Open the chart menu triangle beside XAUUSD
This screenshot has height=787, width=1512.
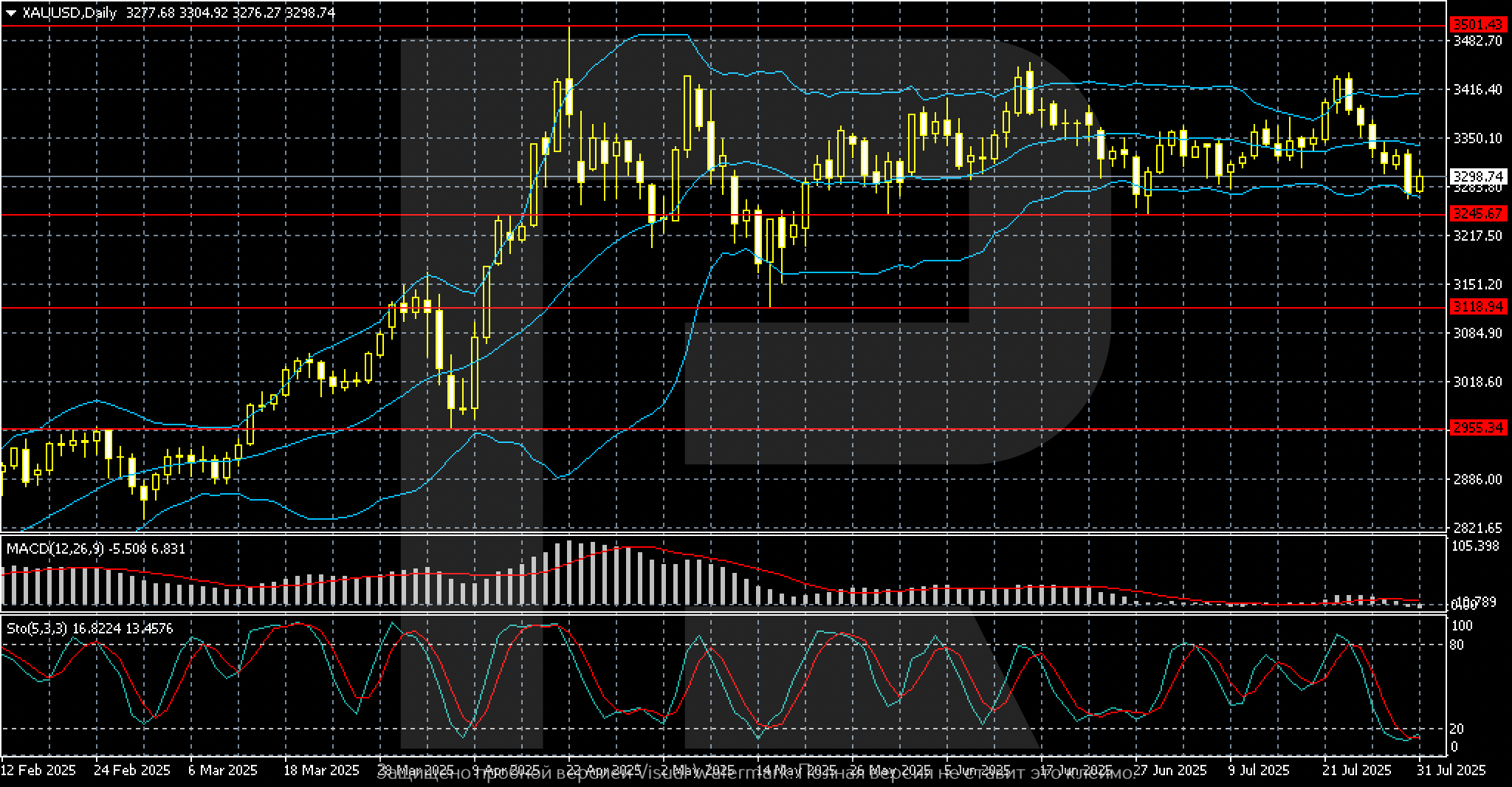point(11,13)
